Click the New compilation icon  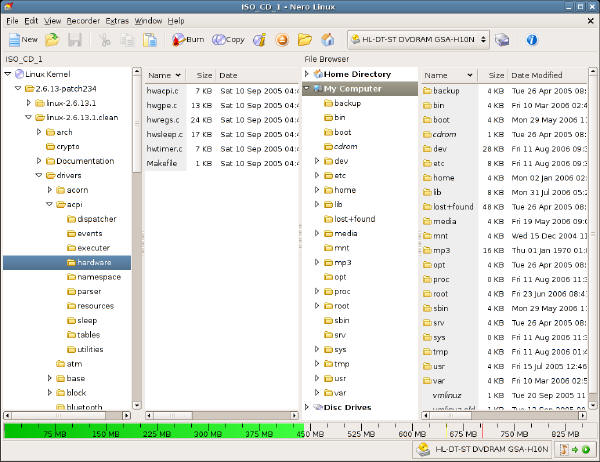point(23,40)
